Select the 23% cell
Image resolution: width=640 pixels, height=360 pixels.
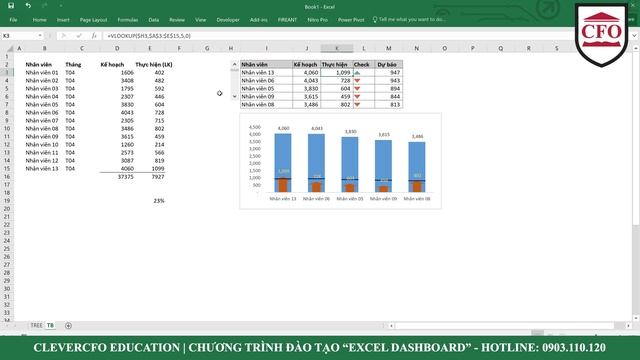point(150,200)
